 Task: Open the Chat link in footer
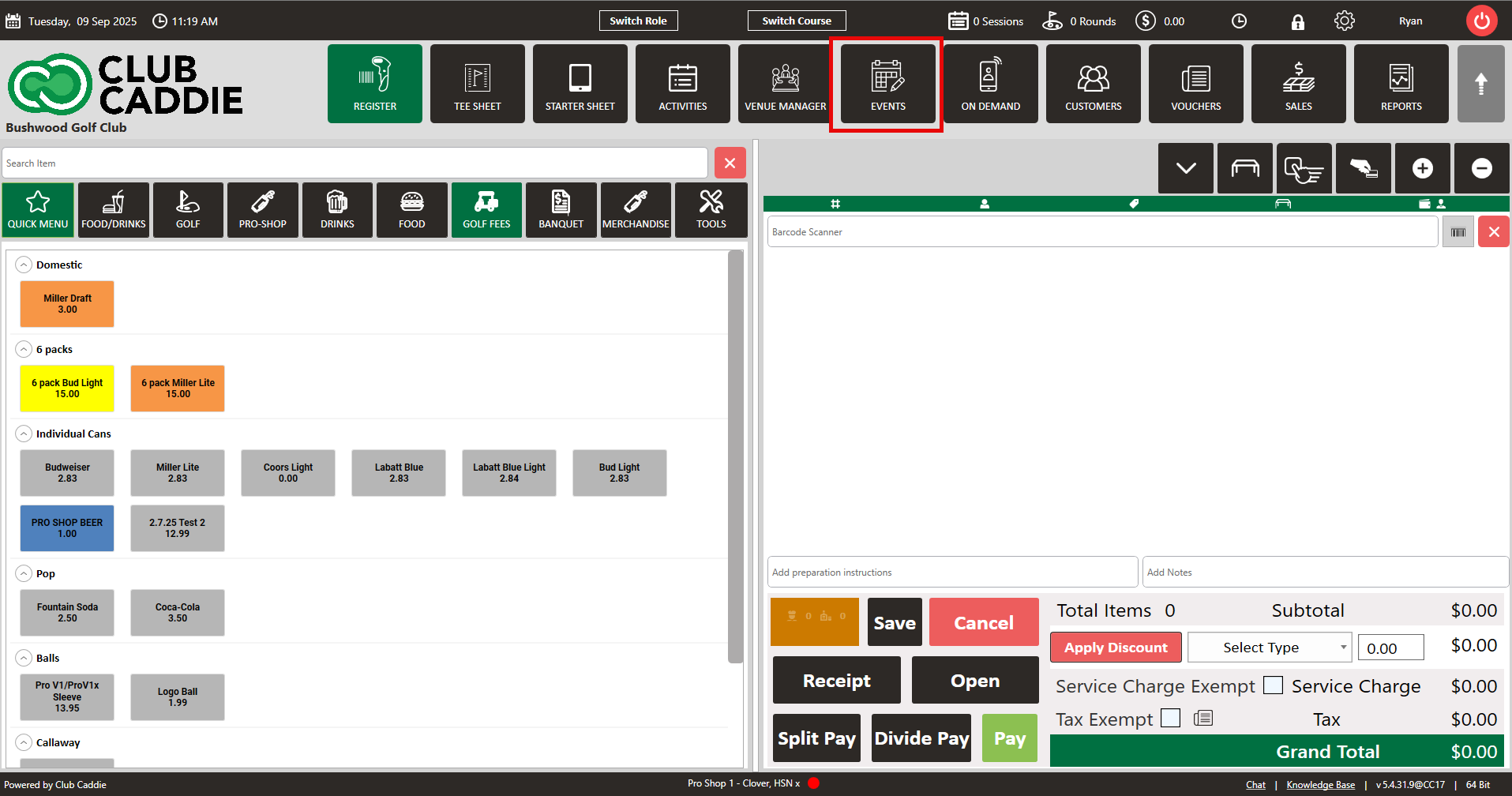(1255, 785)
